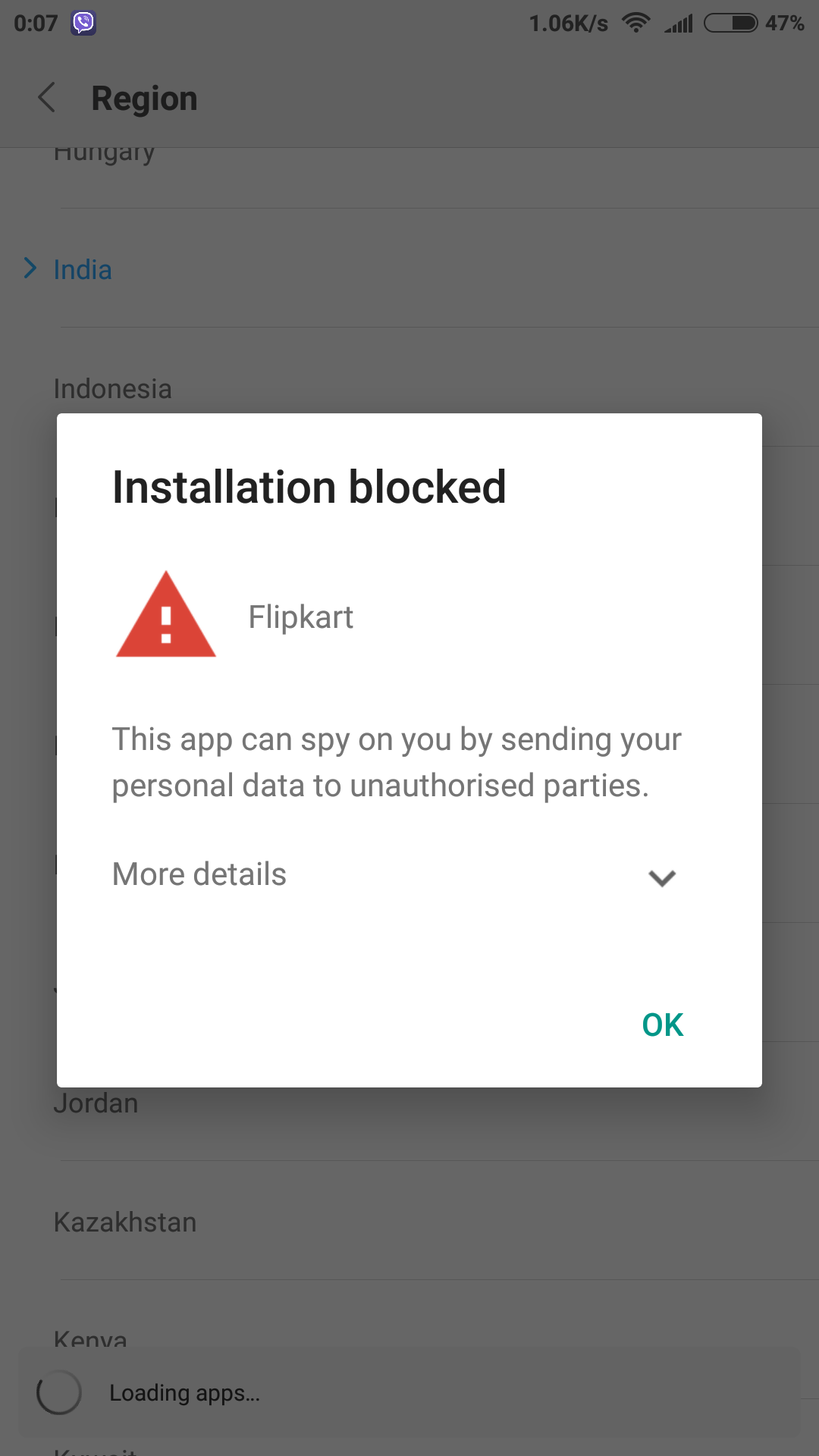Tap the red warning triangle icon
This screenshot has width=819, height=1456.
pyautogui.click(x=166, y=616)
